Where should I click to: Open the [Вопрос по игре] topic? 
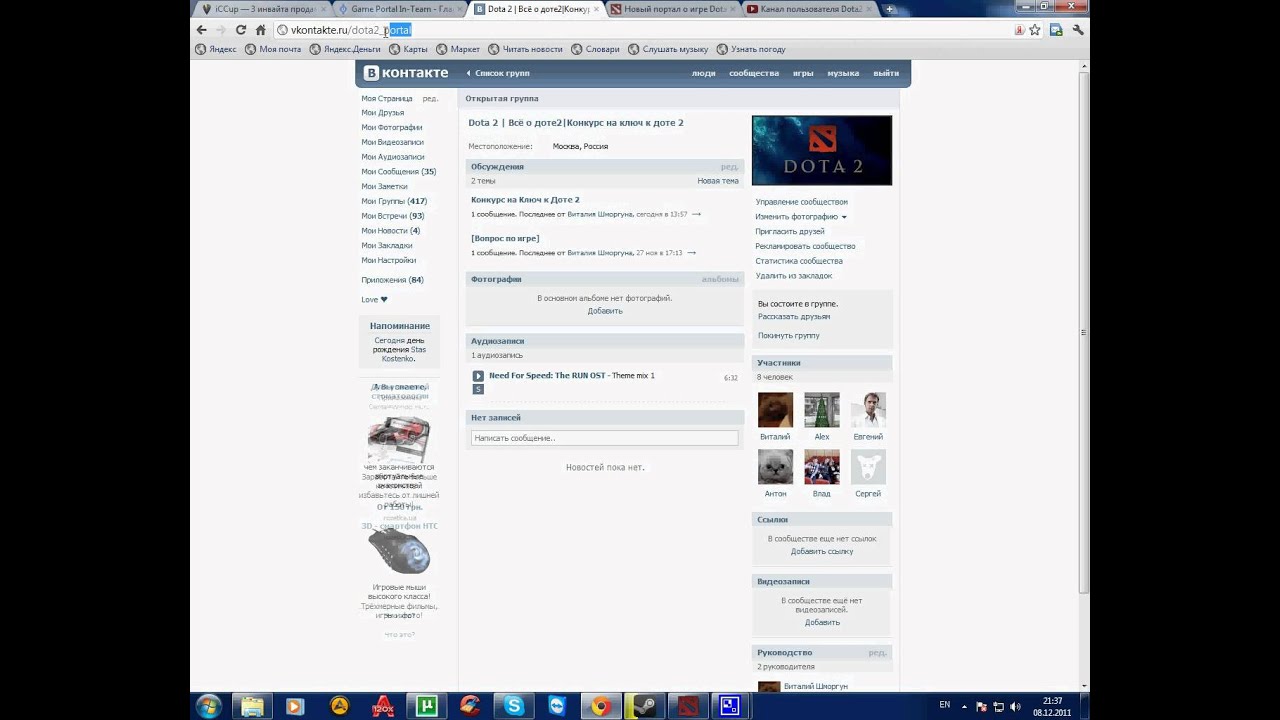(505, 239)
